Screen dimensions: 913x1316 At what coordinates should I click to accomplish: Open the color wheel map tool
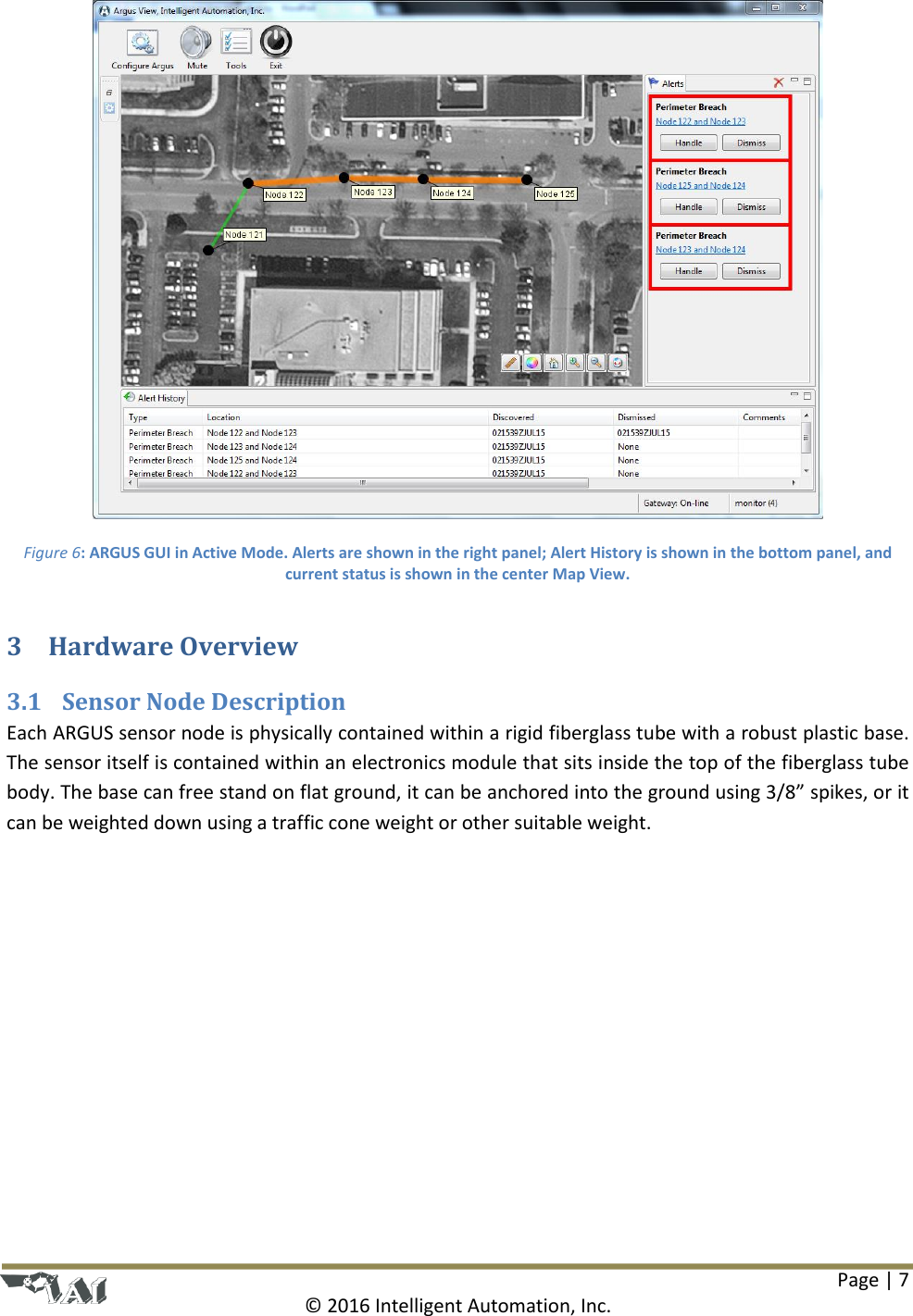click(532, 363)
